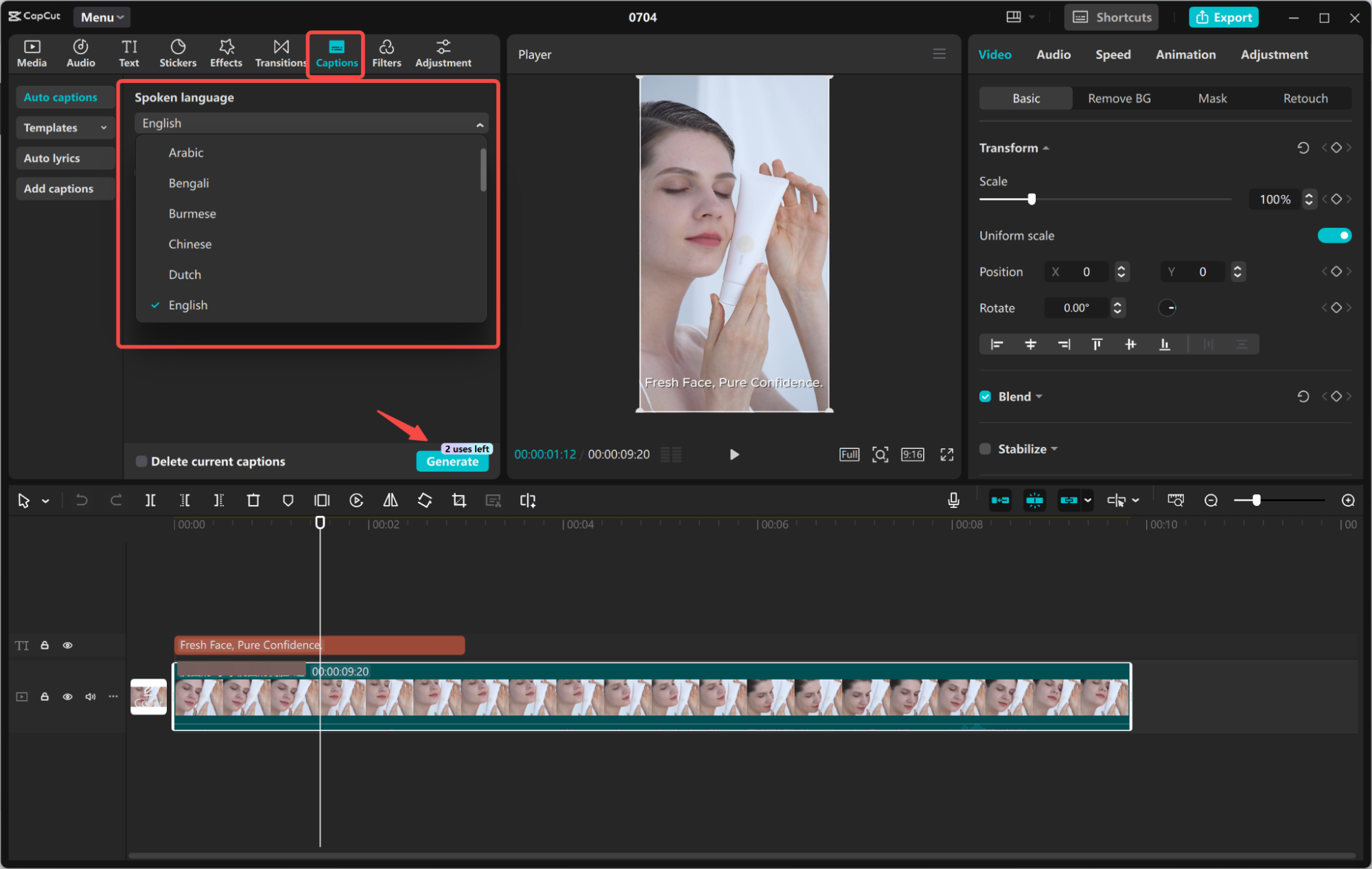Click the zoom in timeline plus icon

[1348, 500]
